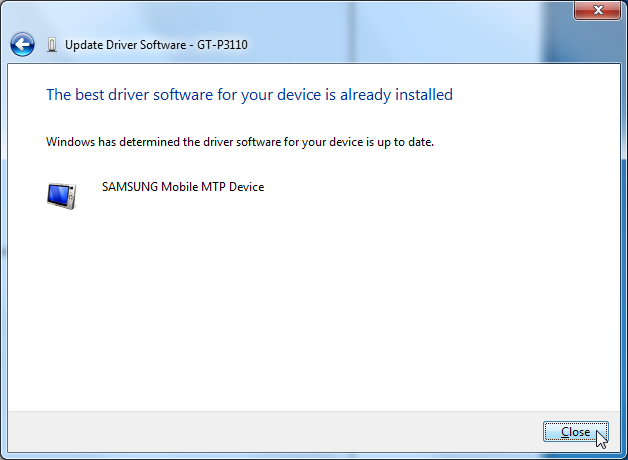Image resolution: width=628 pixels, height=460 pixels.
Task: Go back using the blue arrow button
Action: (22, 44)
